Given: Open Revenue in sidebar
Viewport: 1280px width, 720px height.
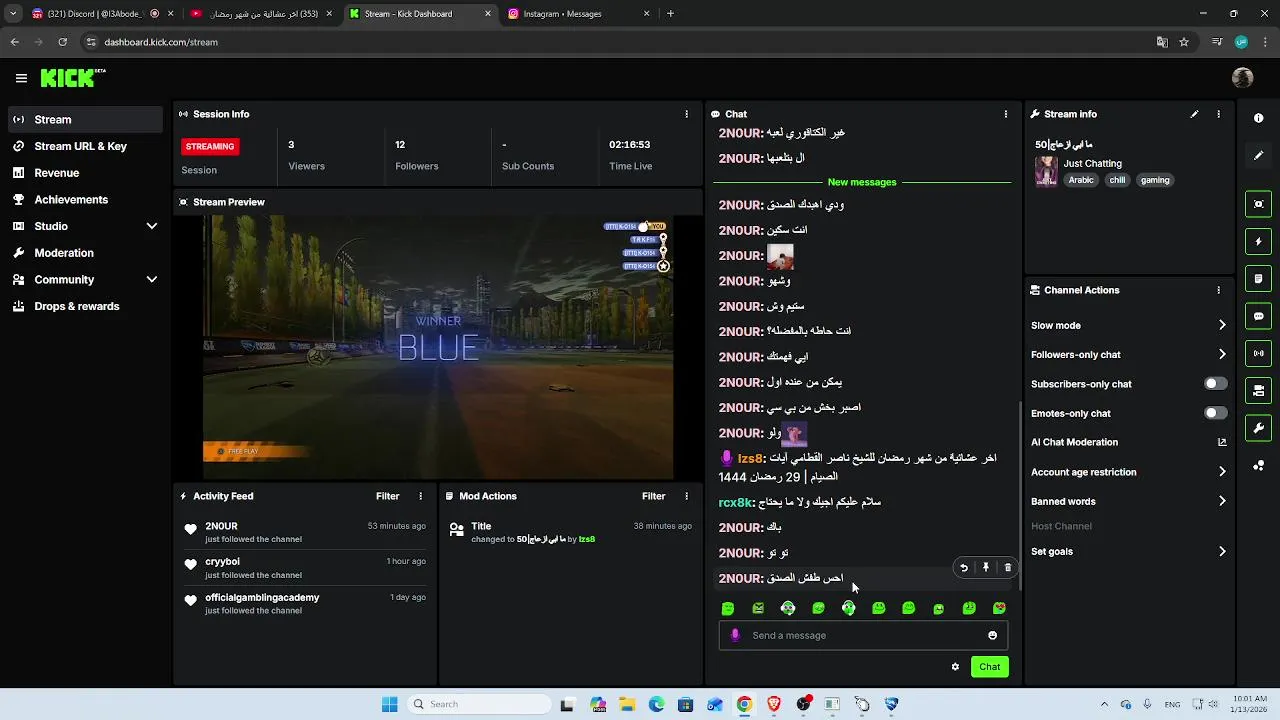Looking at the screenshot, I should point(85,173).
